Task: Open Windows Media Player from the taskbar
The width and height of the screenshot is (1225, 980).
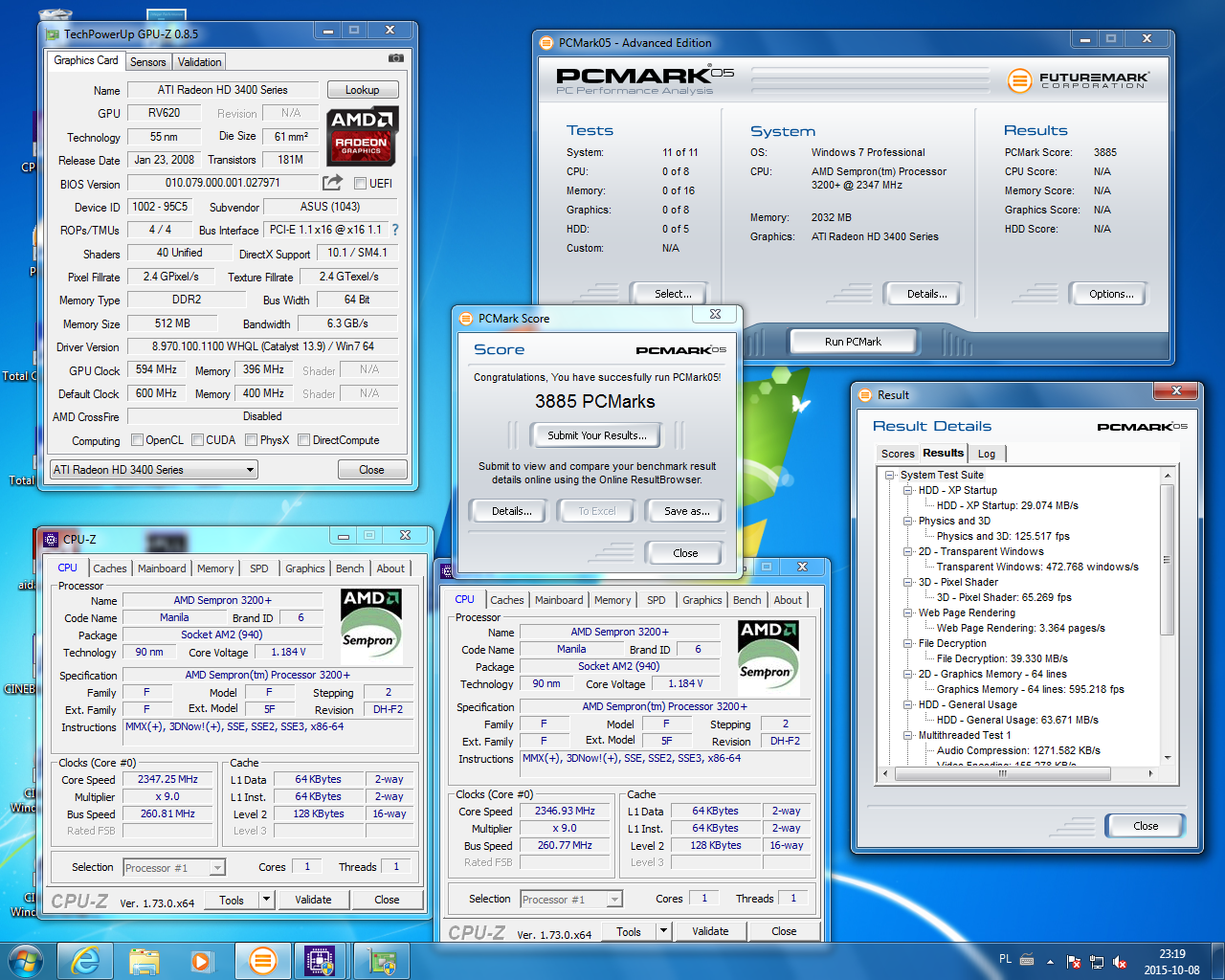Action: tap(203, 961)
